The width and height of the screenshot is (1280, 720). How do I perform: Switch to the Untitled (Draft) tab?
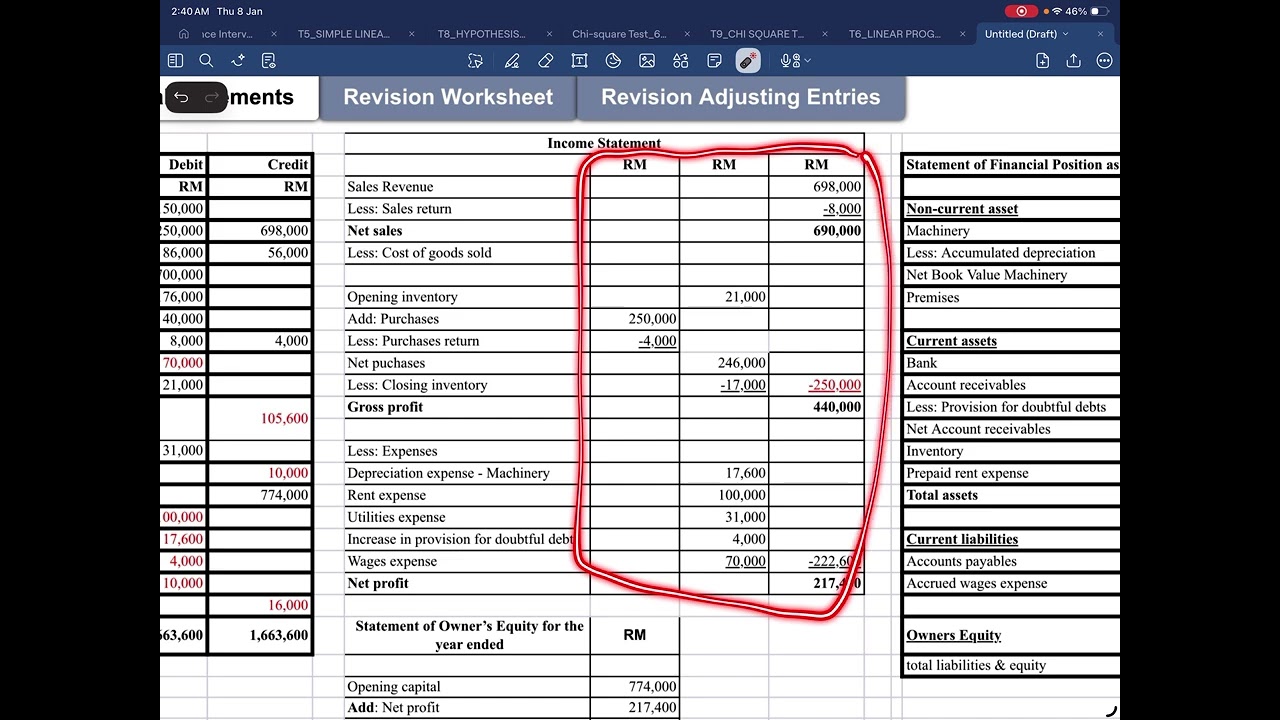(1020, 34)
